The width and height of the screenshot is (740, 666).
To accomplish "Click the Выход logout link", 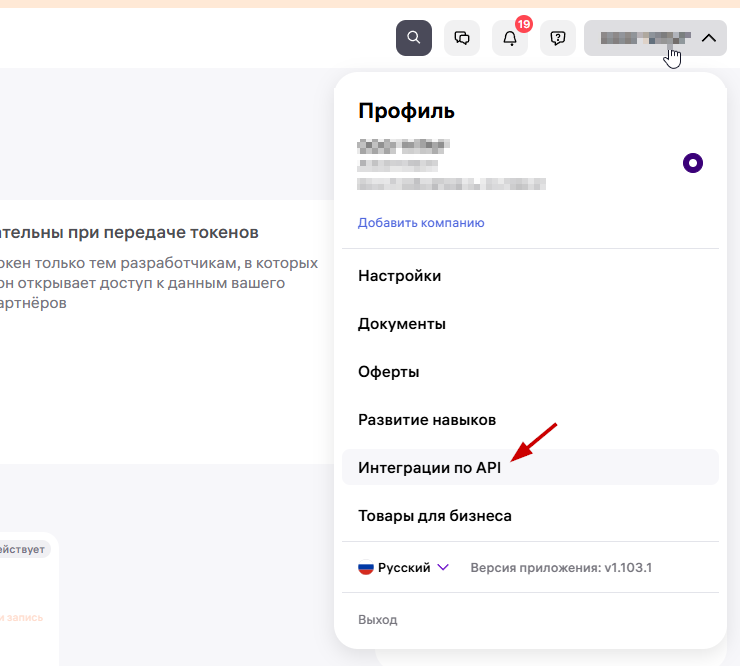I will tap(378, 620).
